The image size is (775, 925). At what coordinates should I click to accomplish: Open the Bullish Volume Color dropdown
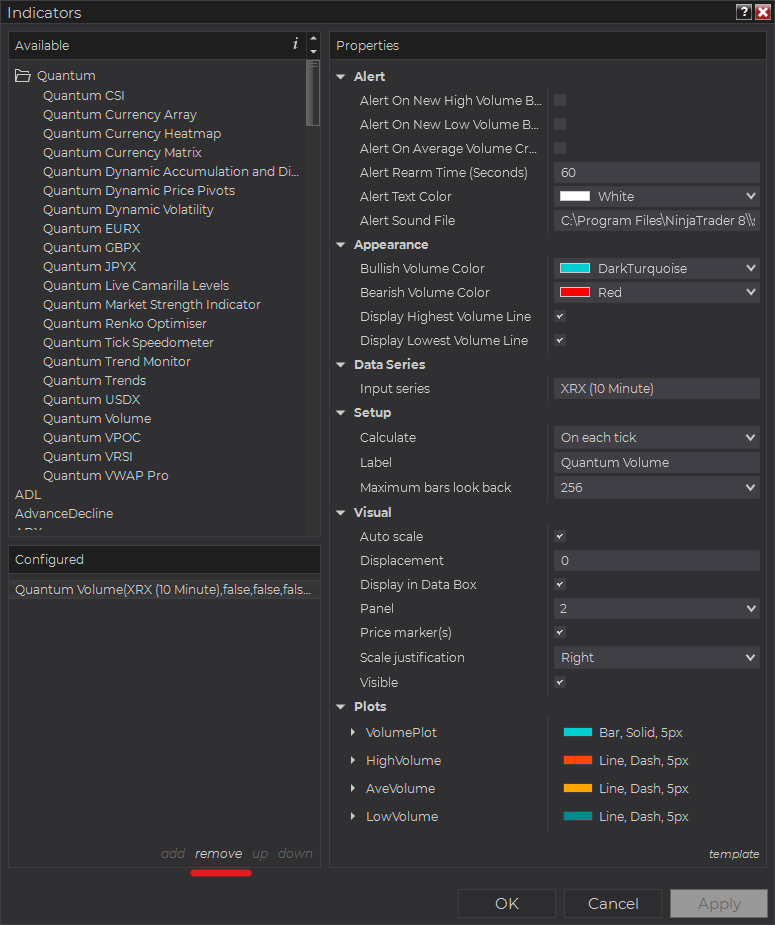click(x=656, y=268)
